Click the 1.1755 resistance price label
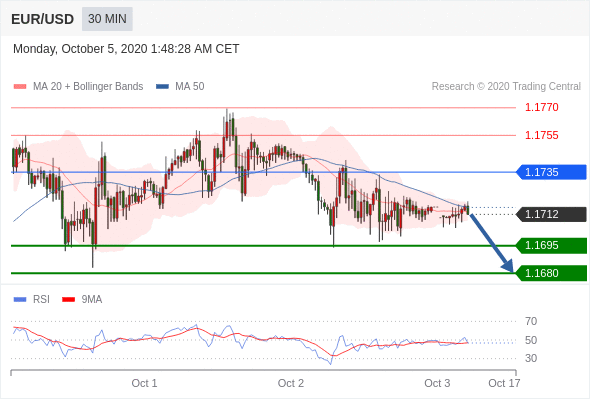Viewport: 590px width, 400px height. [541, 135]
